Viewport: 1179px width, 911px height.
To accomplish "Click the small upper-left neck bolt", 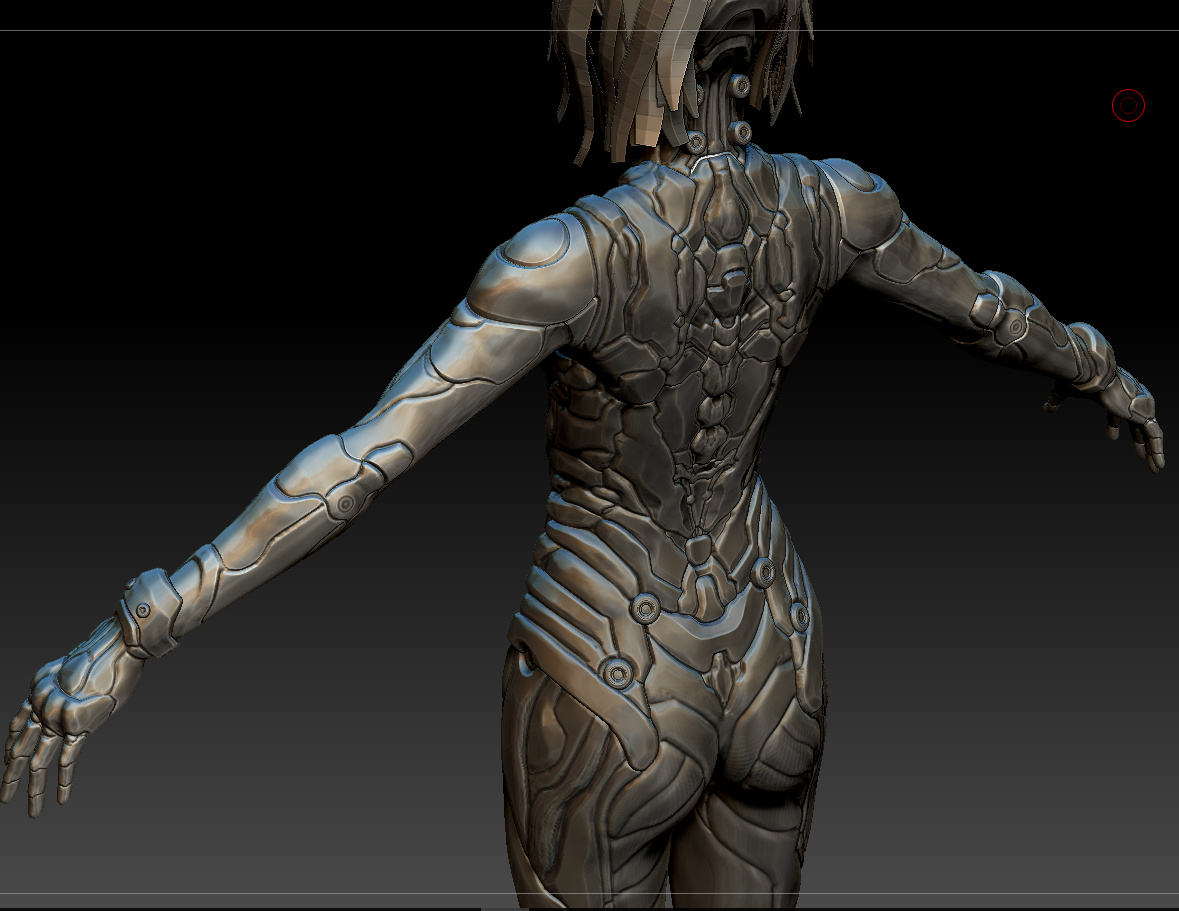I will pos(699,95).
